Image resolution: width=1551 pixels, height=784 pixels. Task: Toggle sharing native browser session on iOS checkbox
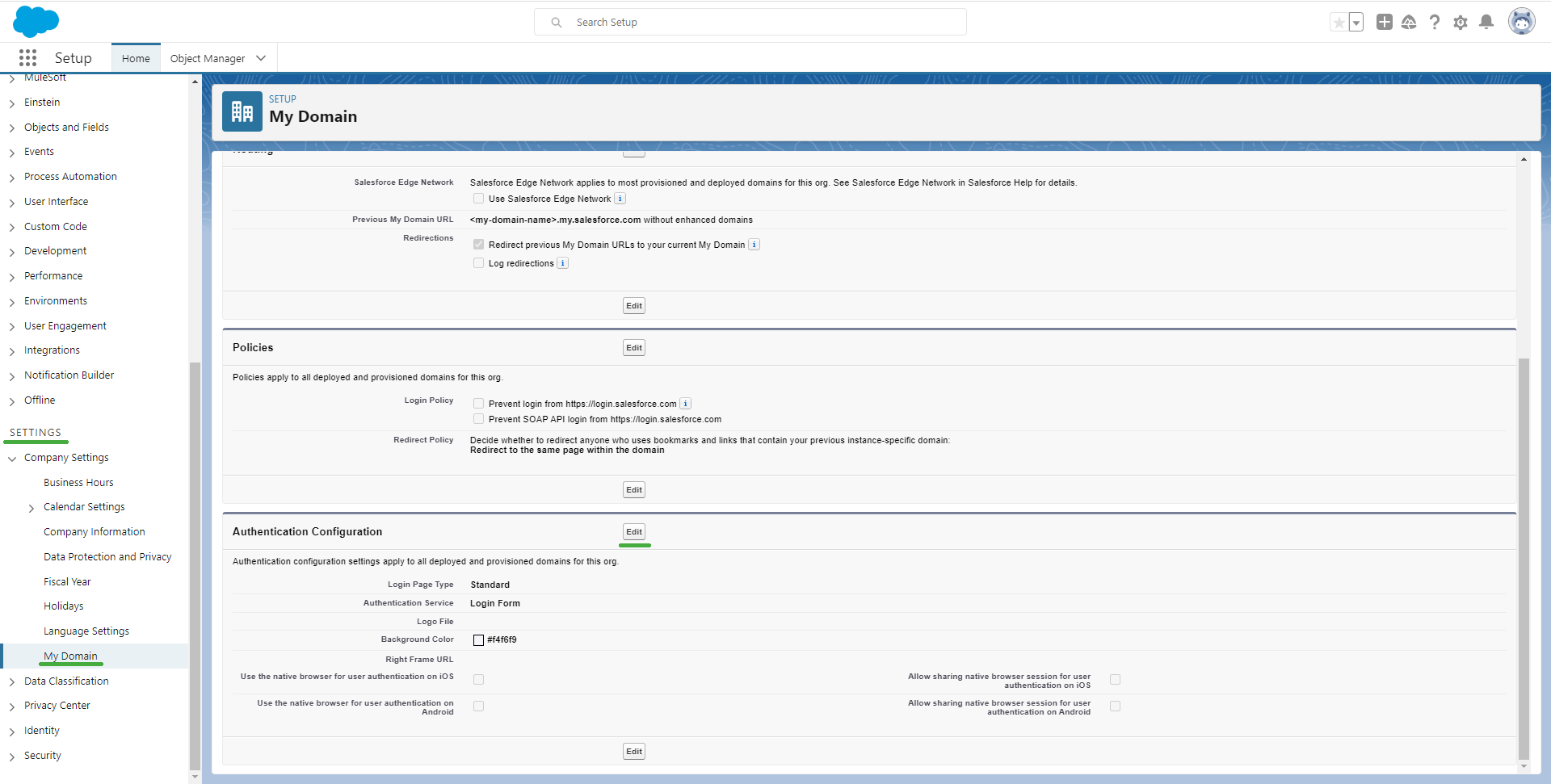coord(1116,680)
